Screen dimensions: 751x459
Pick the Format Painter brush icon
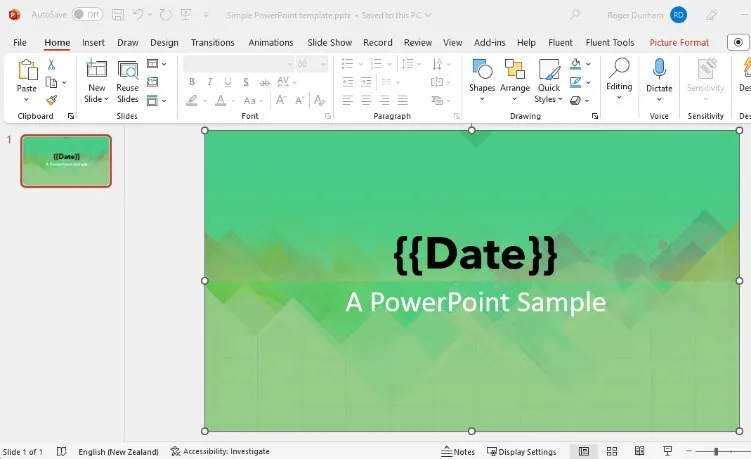click(x=52, y=100)
